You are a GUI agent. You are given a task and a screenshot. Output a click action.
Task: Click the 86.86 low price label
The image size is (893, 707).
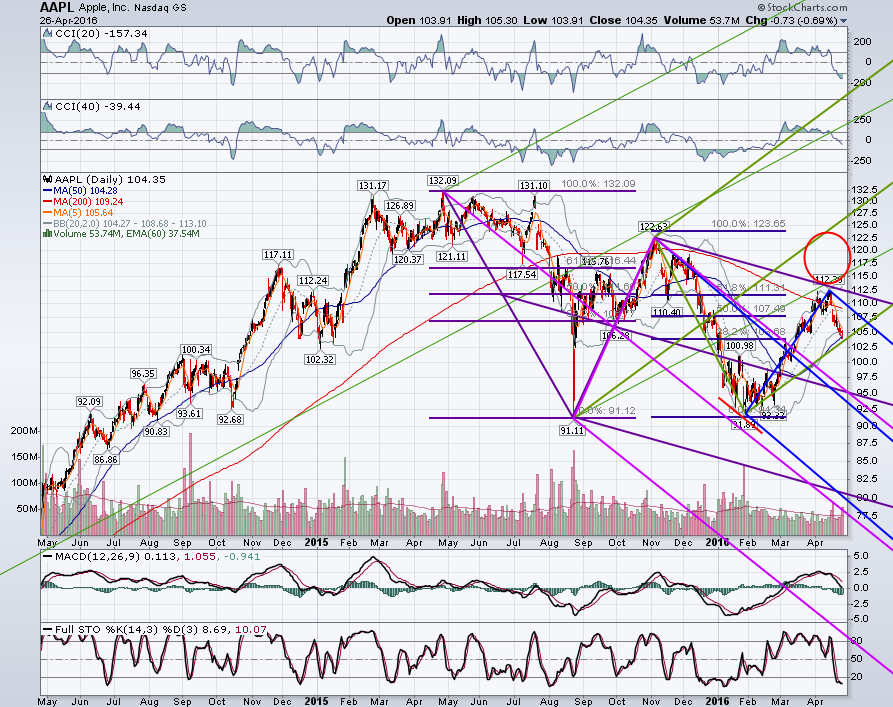point(106,459)
